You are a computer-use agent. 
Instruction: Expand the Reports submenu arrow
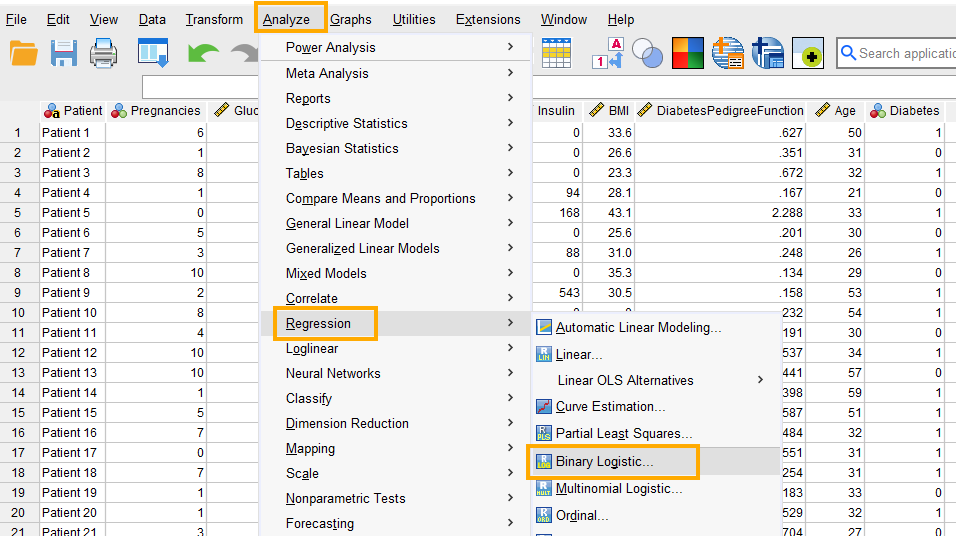pyautogui.click(x=510, y=98)
